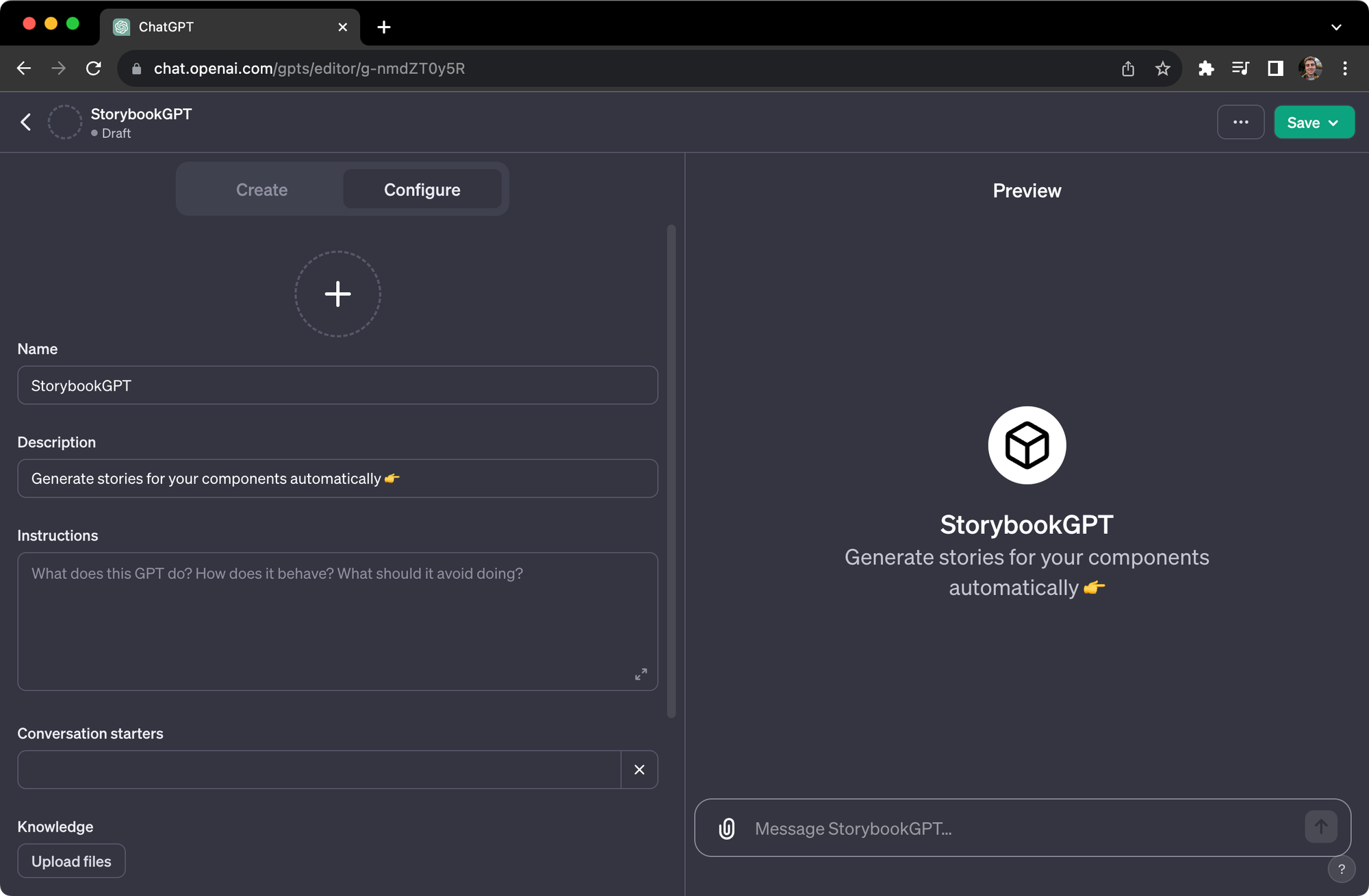The height and width of the screenshot is (896, 1369).
Task: Click the send message arrow icon
Action: tap(1322, 826)
